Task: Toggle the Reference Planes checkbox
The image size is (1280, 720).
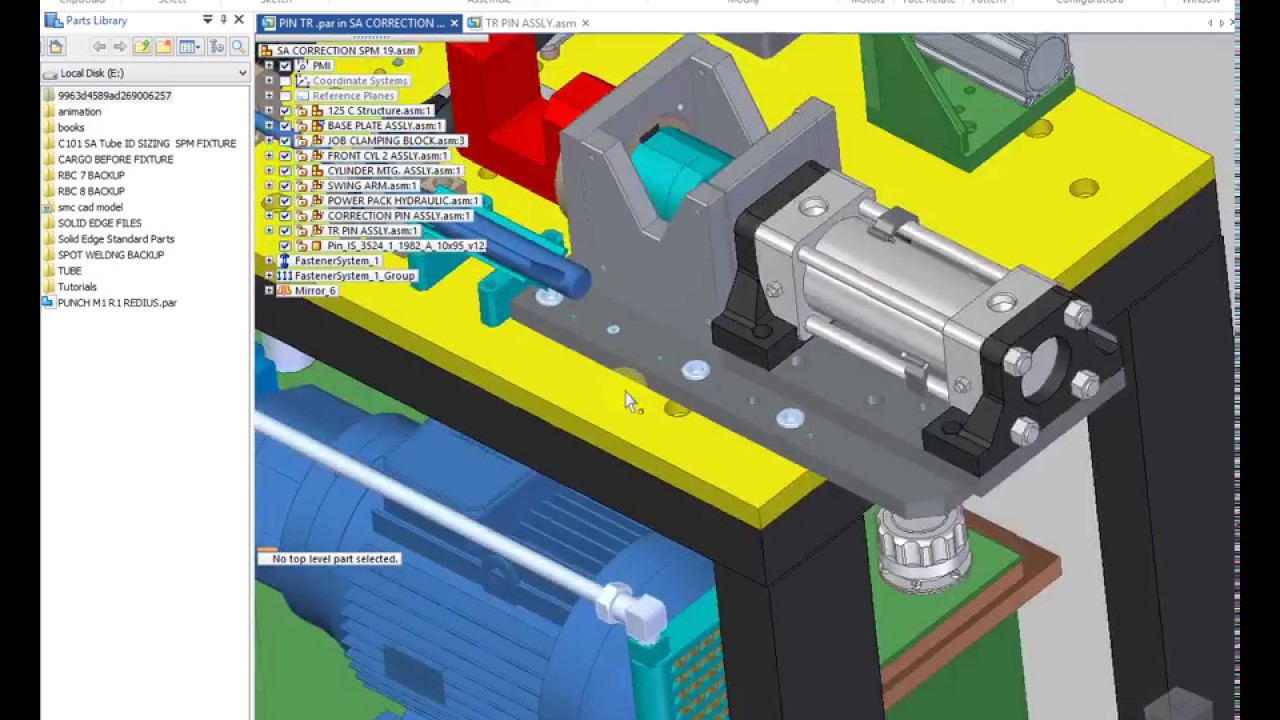Action: pos(285,96)
